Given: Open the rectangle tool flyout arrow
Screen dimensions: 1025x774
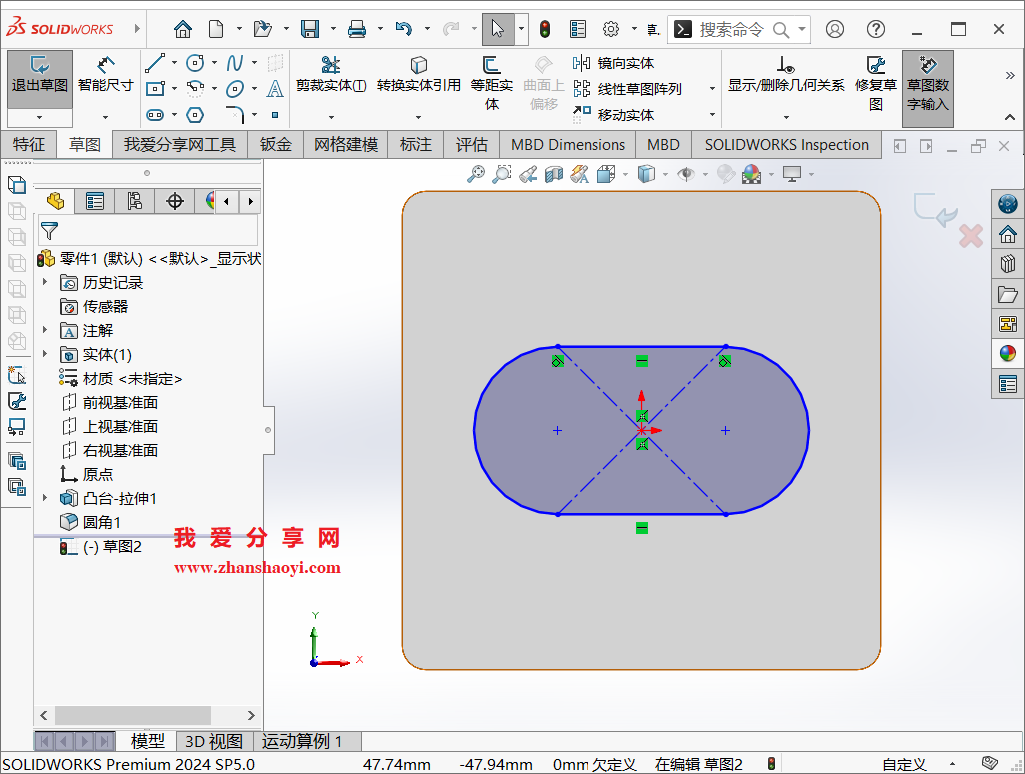Looking at the screenshot, I should point(175,88).
